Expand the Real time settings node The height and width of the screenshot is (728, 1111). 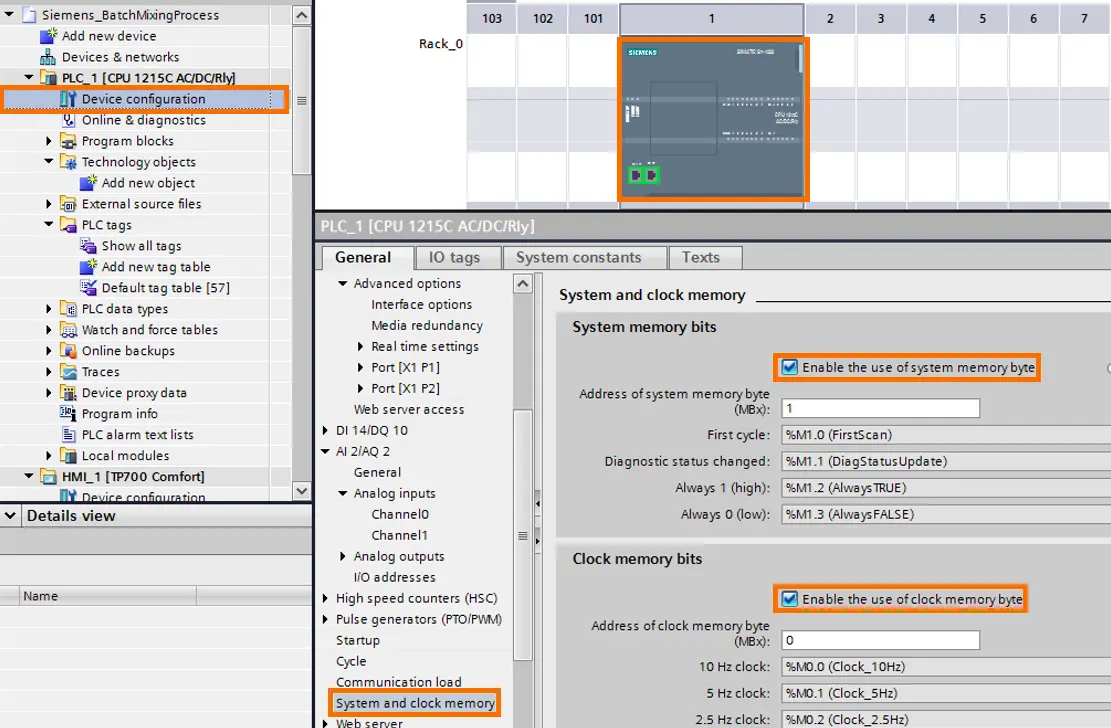pos(360,346)
